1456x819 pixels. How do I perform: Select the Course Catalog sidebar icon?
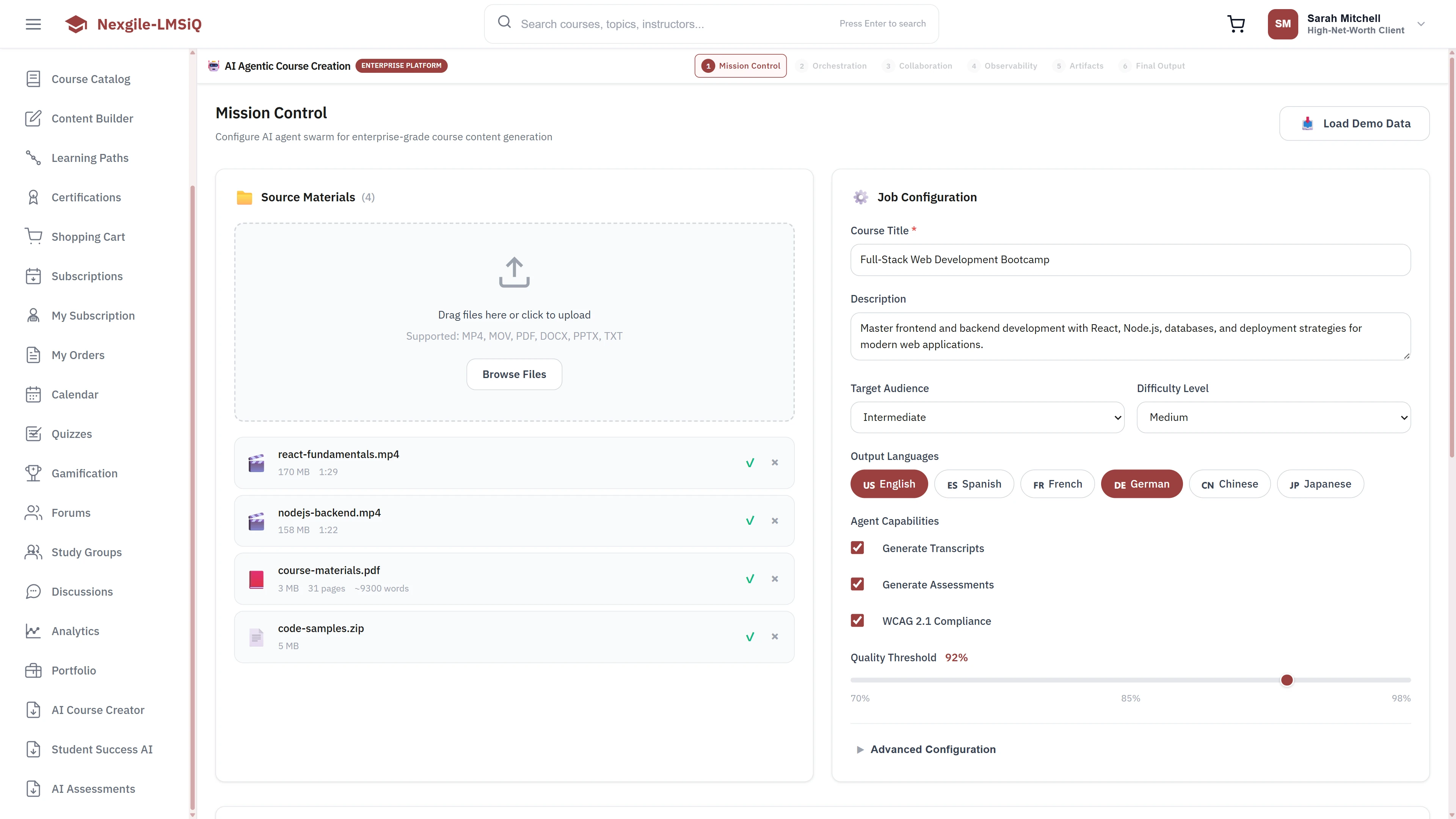point(33,78)
